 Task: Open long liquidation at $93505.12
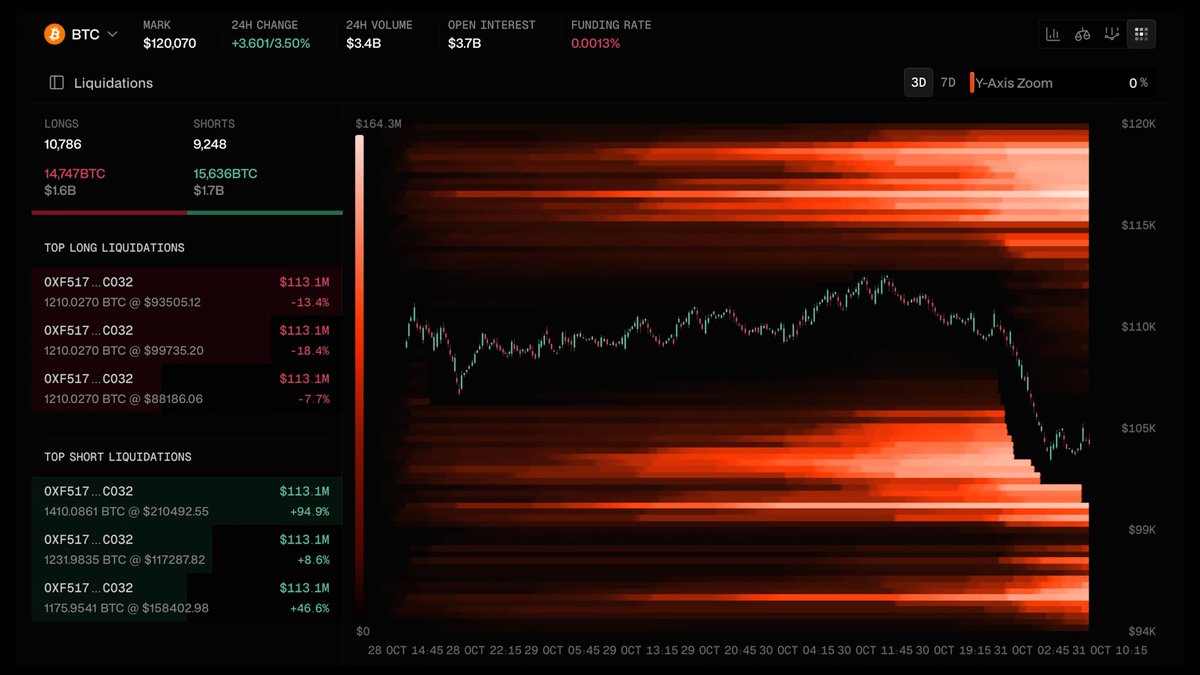tap(187, 292)
